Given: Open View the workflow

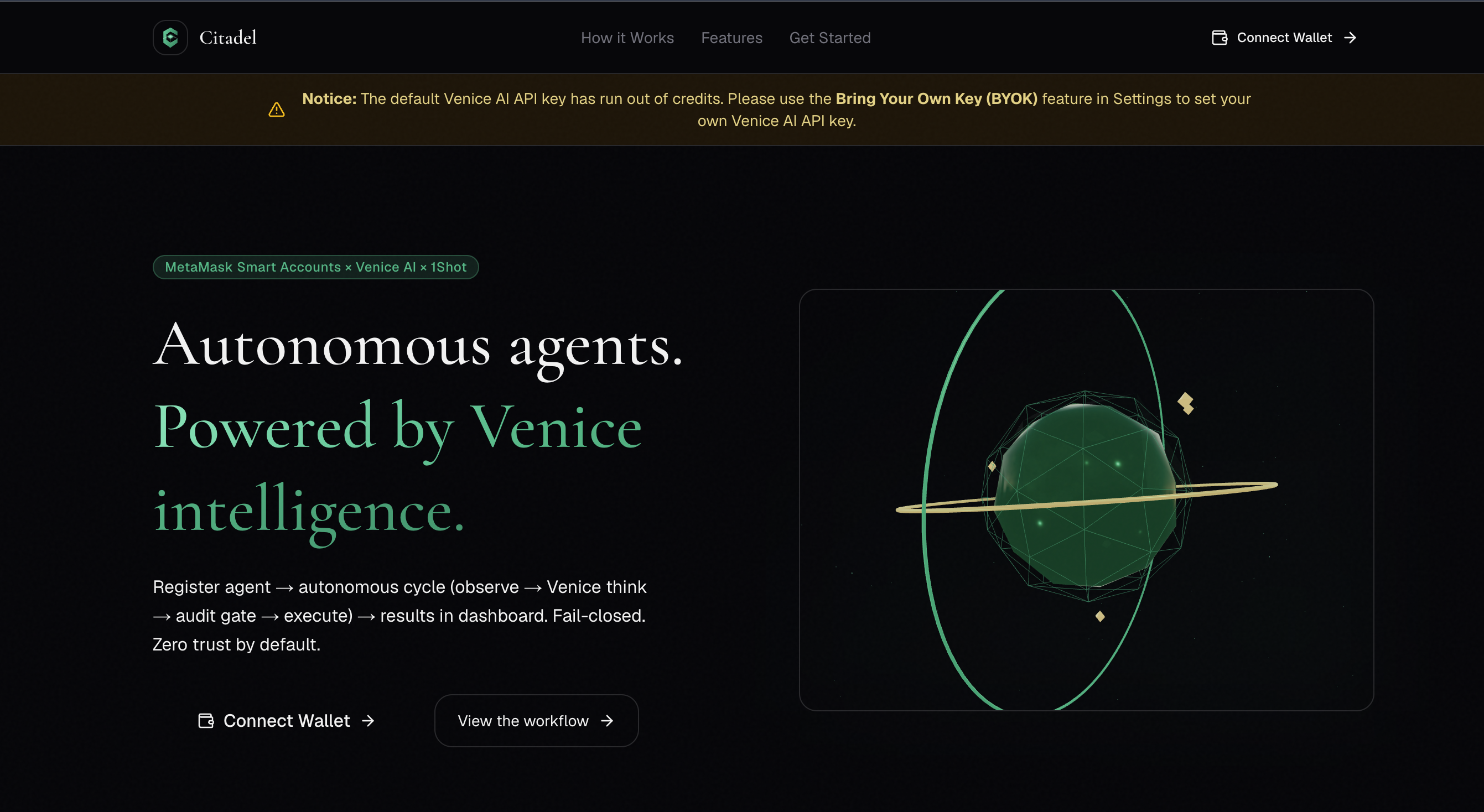Looking at the screenshot, I should (536, 720).
